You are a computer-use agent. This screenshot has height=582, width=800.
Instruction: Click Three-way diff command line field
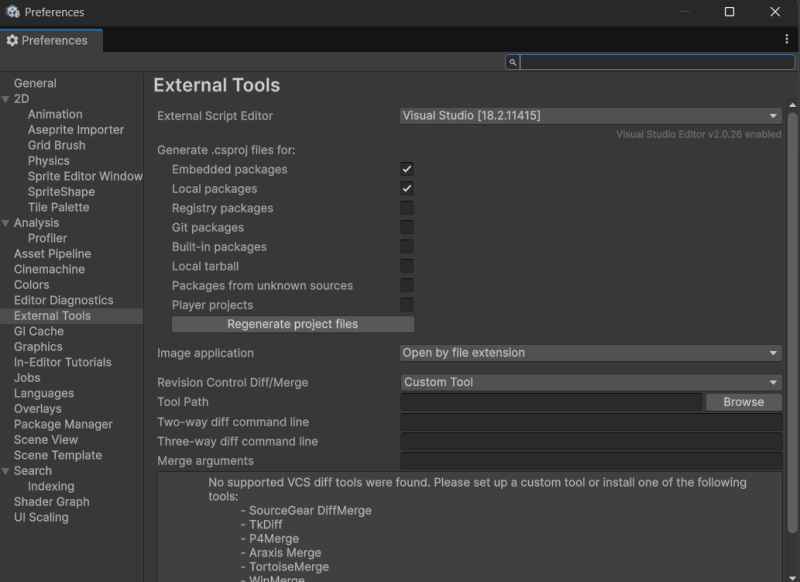click(591, 441)
